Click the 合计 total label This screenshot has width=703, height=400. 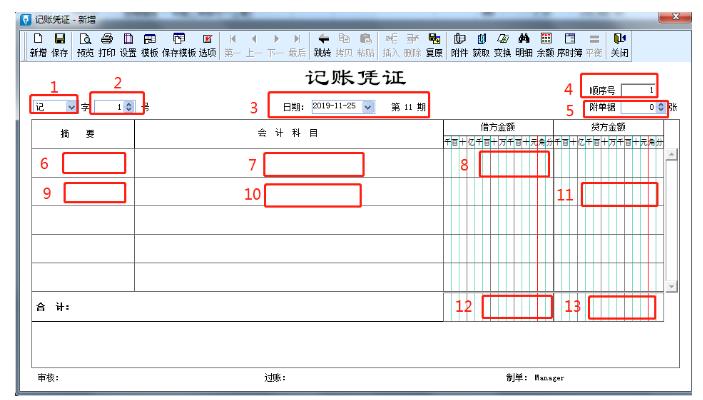tap(53, 307)
